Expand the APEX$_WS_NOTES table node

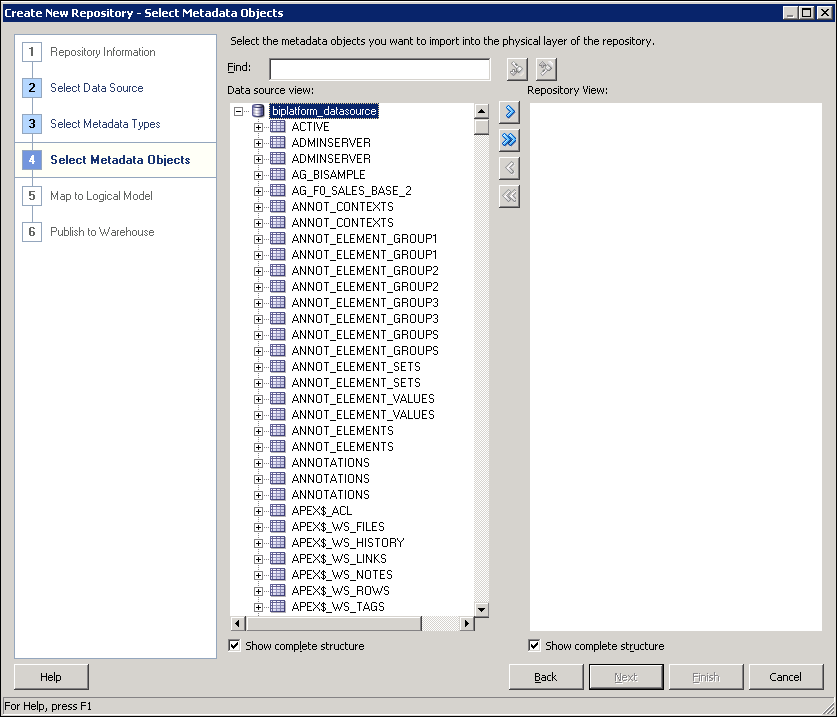point(258,575)
